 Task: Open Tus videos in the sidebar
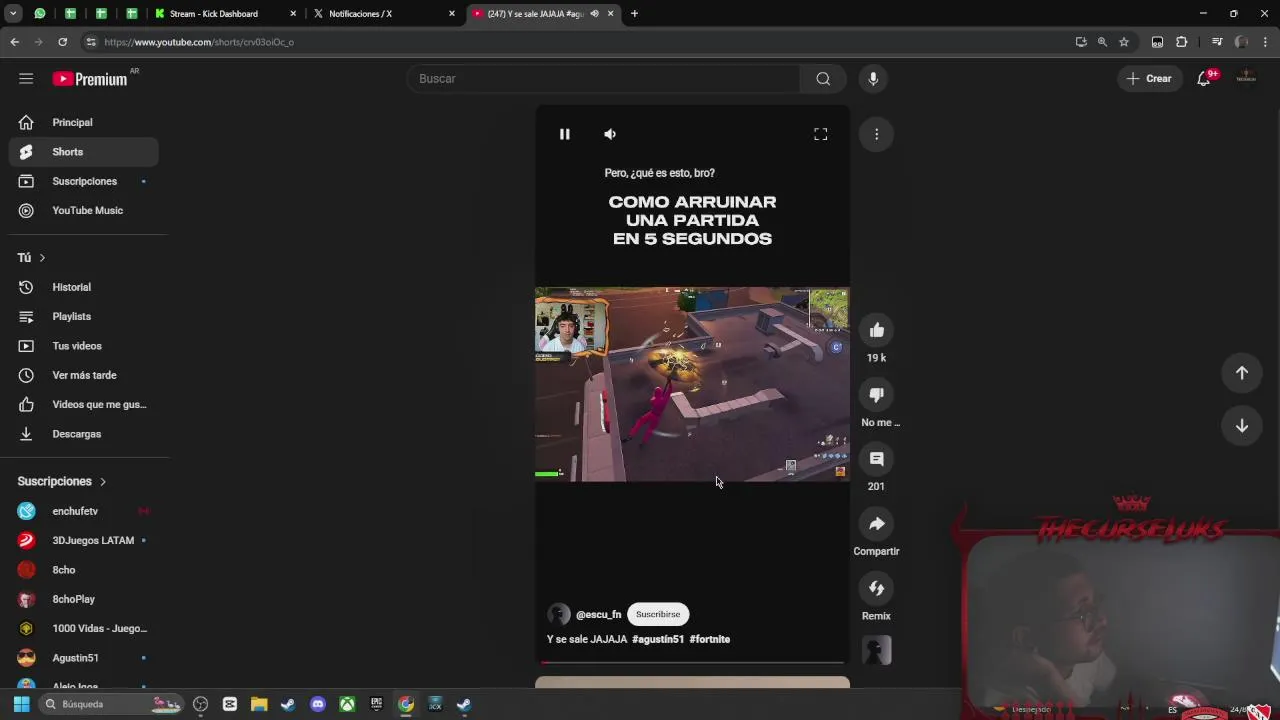(84, 346)
